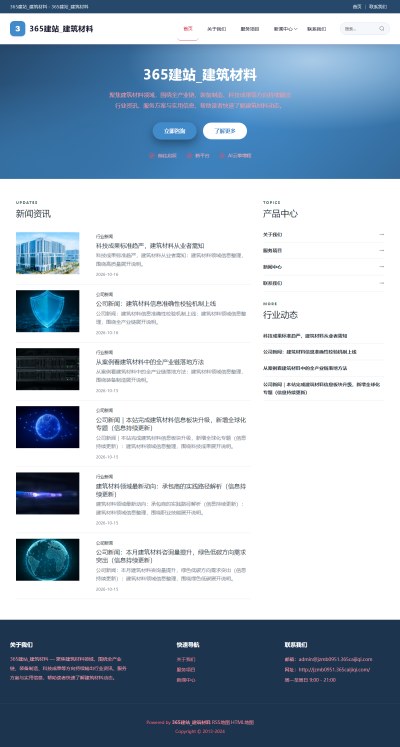
Task: Click footer quick nav 服务项目 link
Action: coord(186,670)
